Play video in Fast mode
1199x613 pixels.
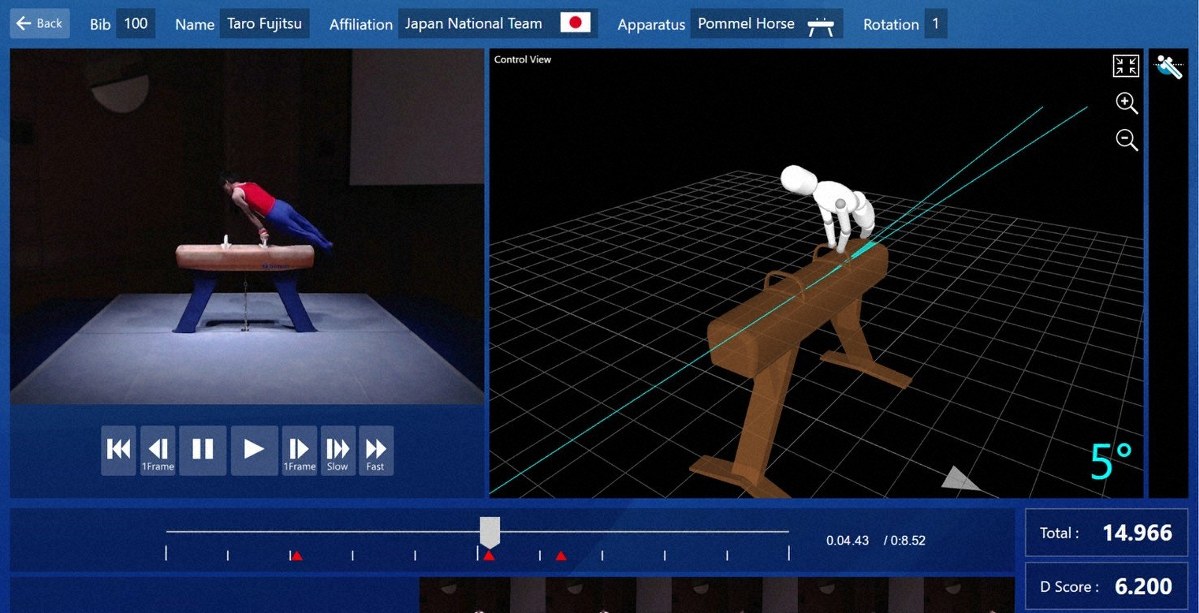point(375,450)
